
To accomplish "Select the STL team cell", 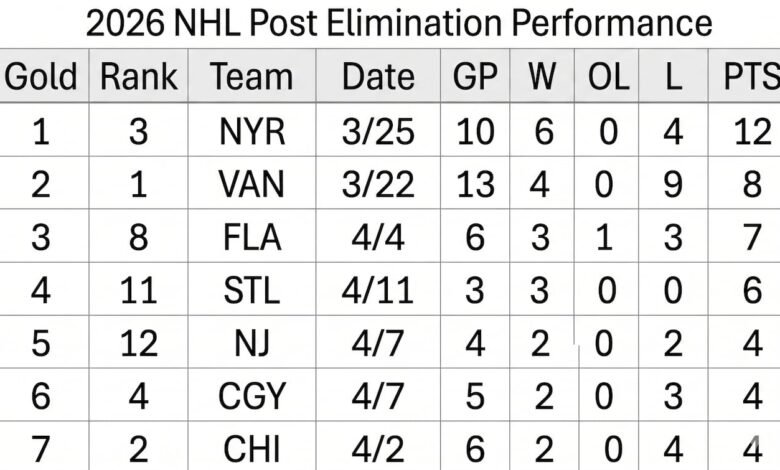I will point(251,290).
